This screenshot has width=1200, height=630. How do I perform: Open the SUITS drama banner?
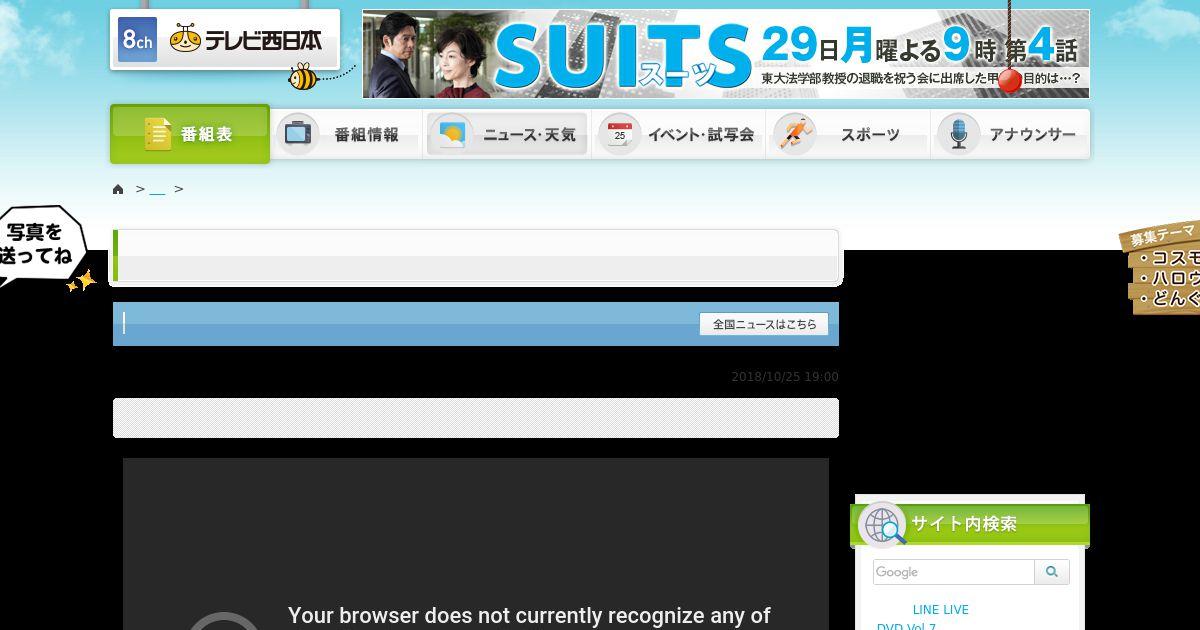coord(726,54)
